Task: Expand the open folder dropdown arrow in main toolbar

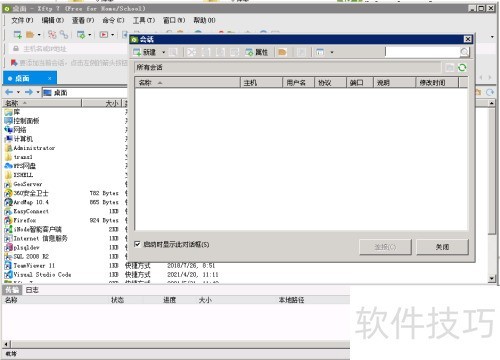Action: click(39, 34)
